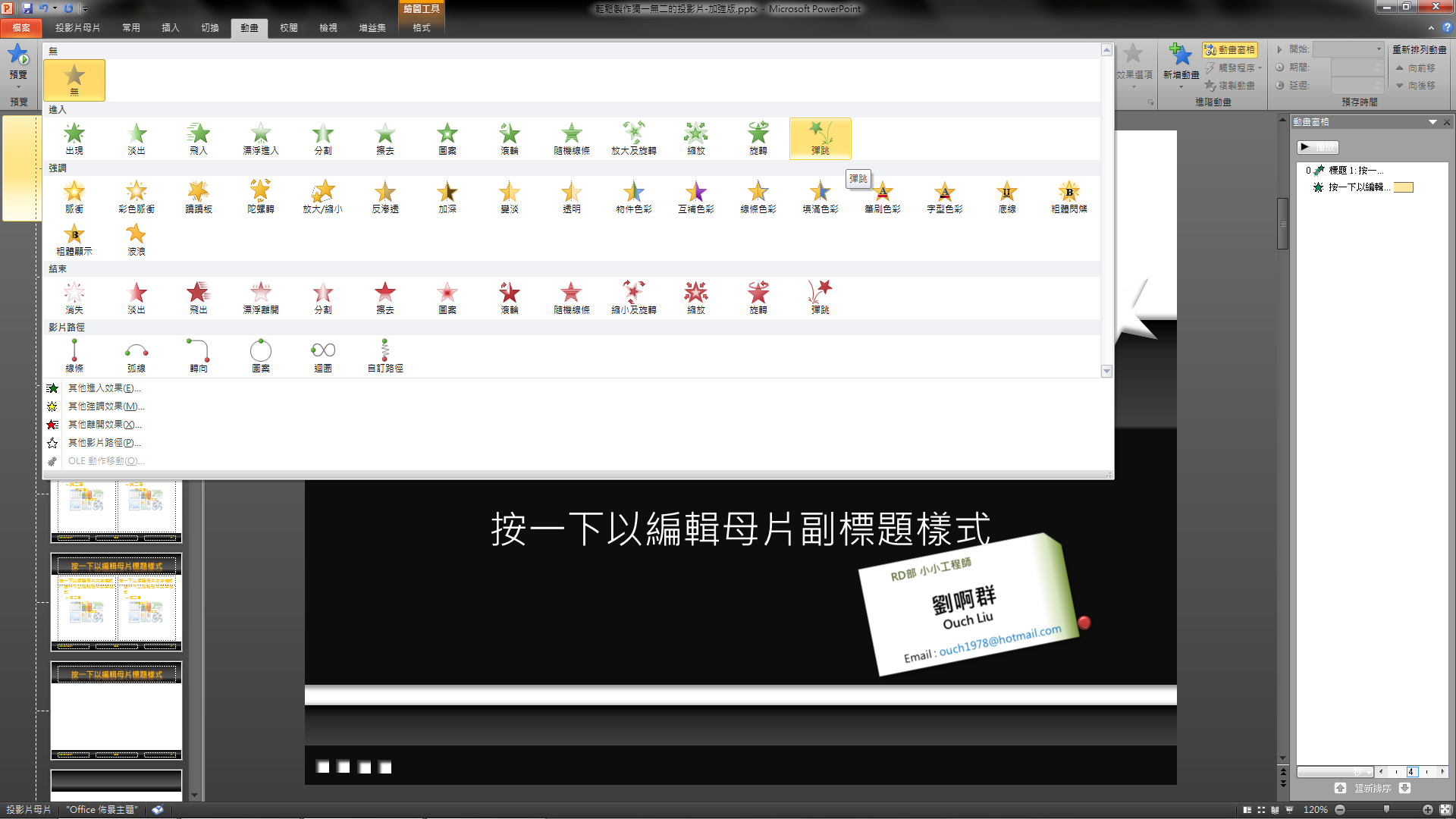Click the gallery scroll up arrow
This screenshot has width=1456, height=819.
click(x=1106, y=50)
